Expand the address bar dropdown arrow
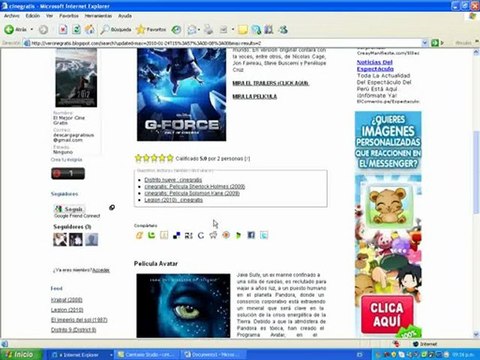The height and width of the screenshot is (360, 480). tap(425, 43)
